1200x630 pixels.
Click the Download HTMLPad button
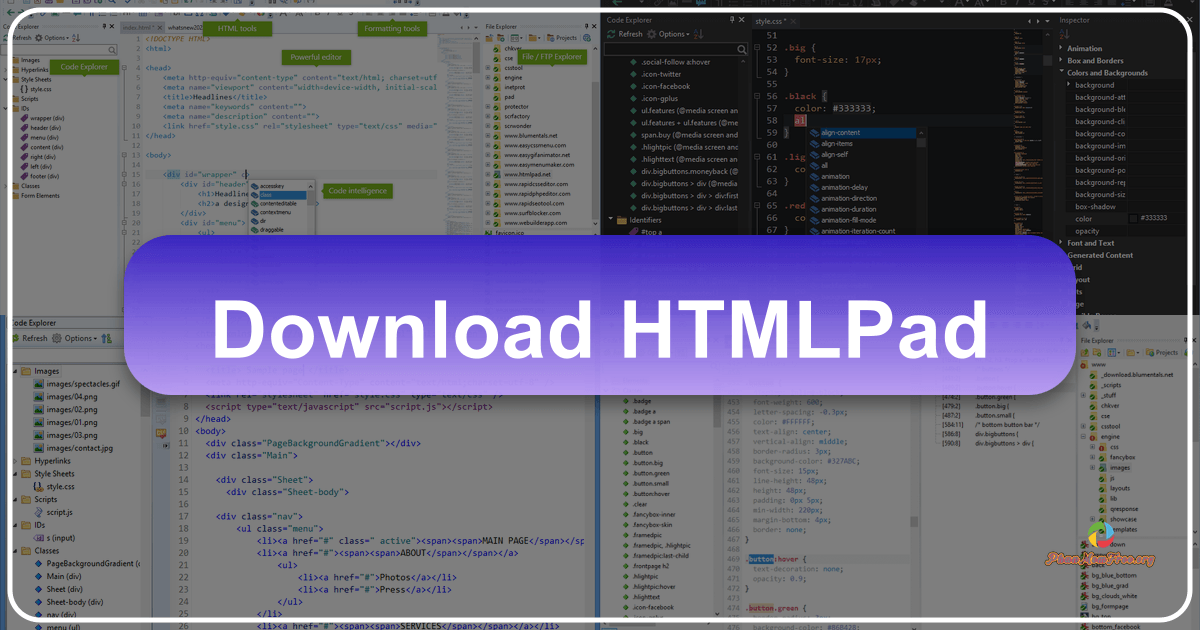600,330
